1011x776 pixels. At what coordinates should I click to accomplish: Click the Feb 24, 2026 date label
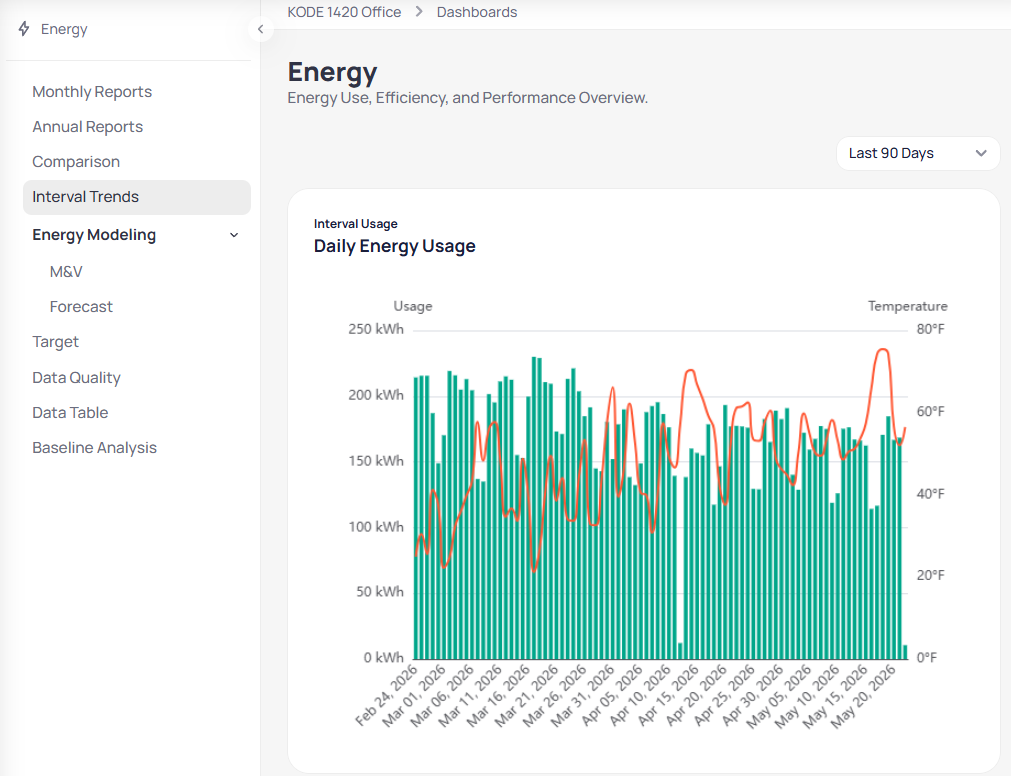point(387,696)
